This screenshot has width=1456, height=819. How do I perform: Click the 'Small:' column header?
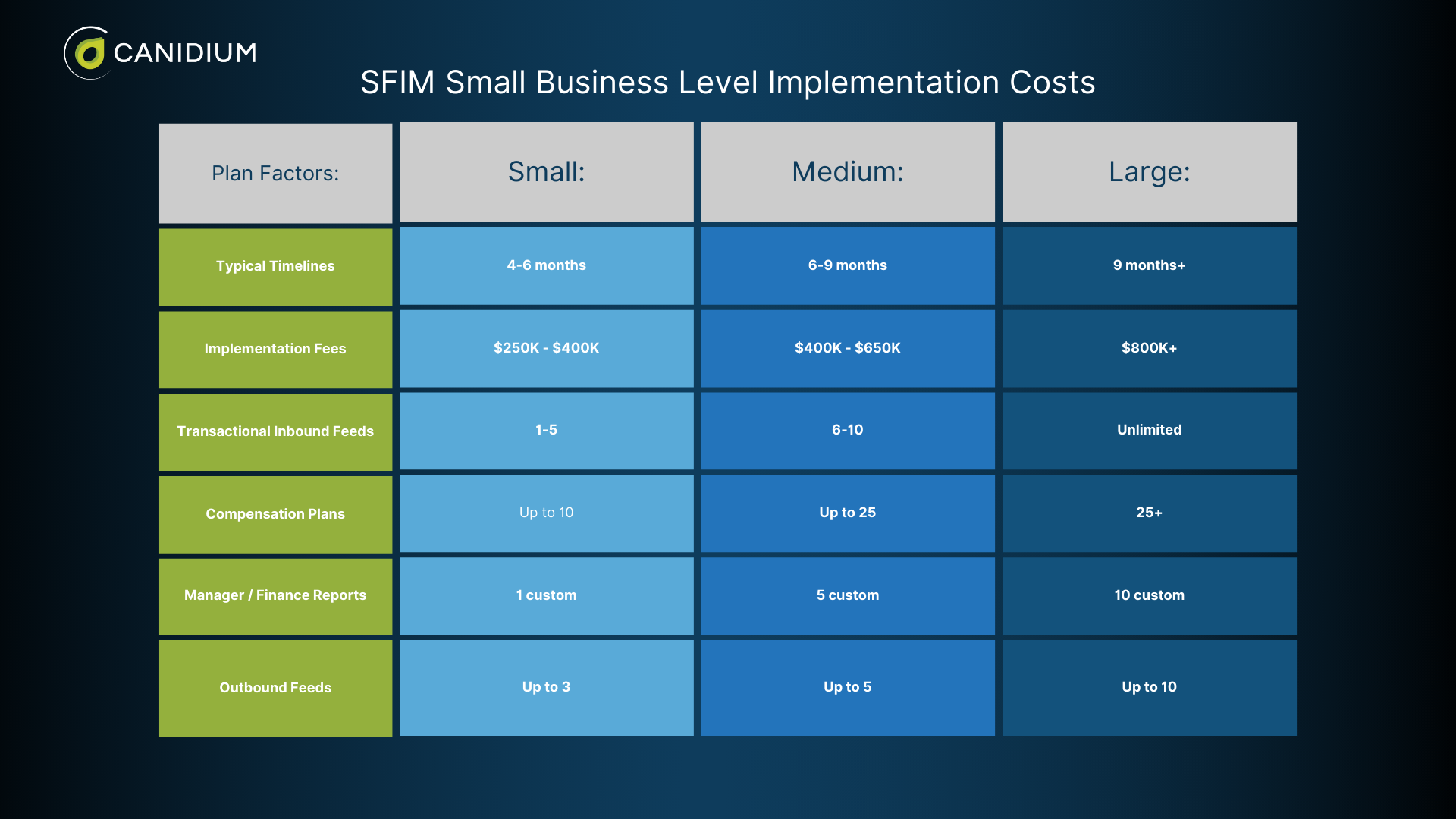pyautogui.click(x=547, y=172)
